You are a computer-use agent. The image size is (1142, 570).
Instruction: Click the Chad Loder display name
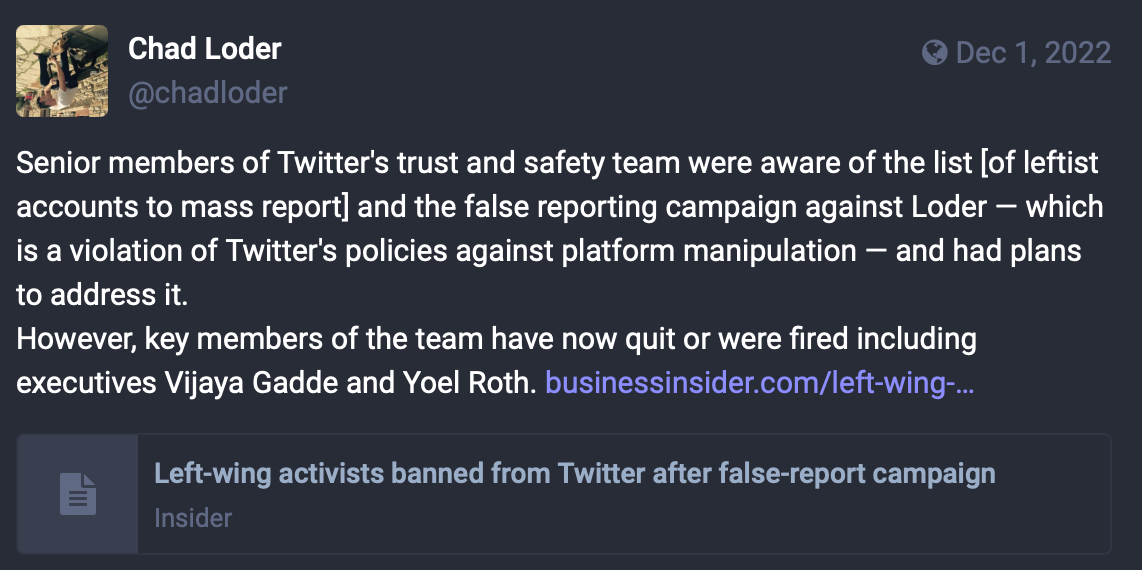[205, 49]
